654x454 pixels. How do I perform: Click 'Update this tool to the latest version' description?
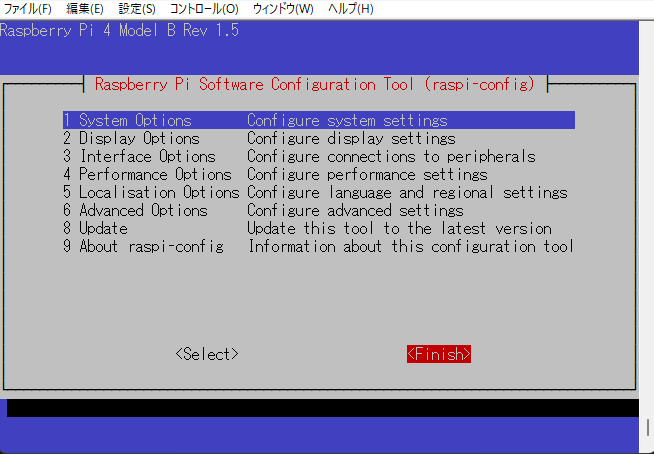pos(399,228)
